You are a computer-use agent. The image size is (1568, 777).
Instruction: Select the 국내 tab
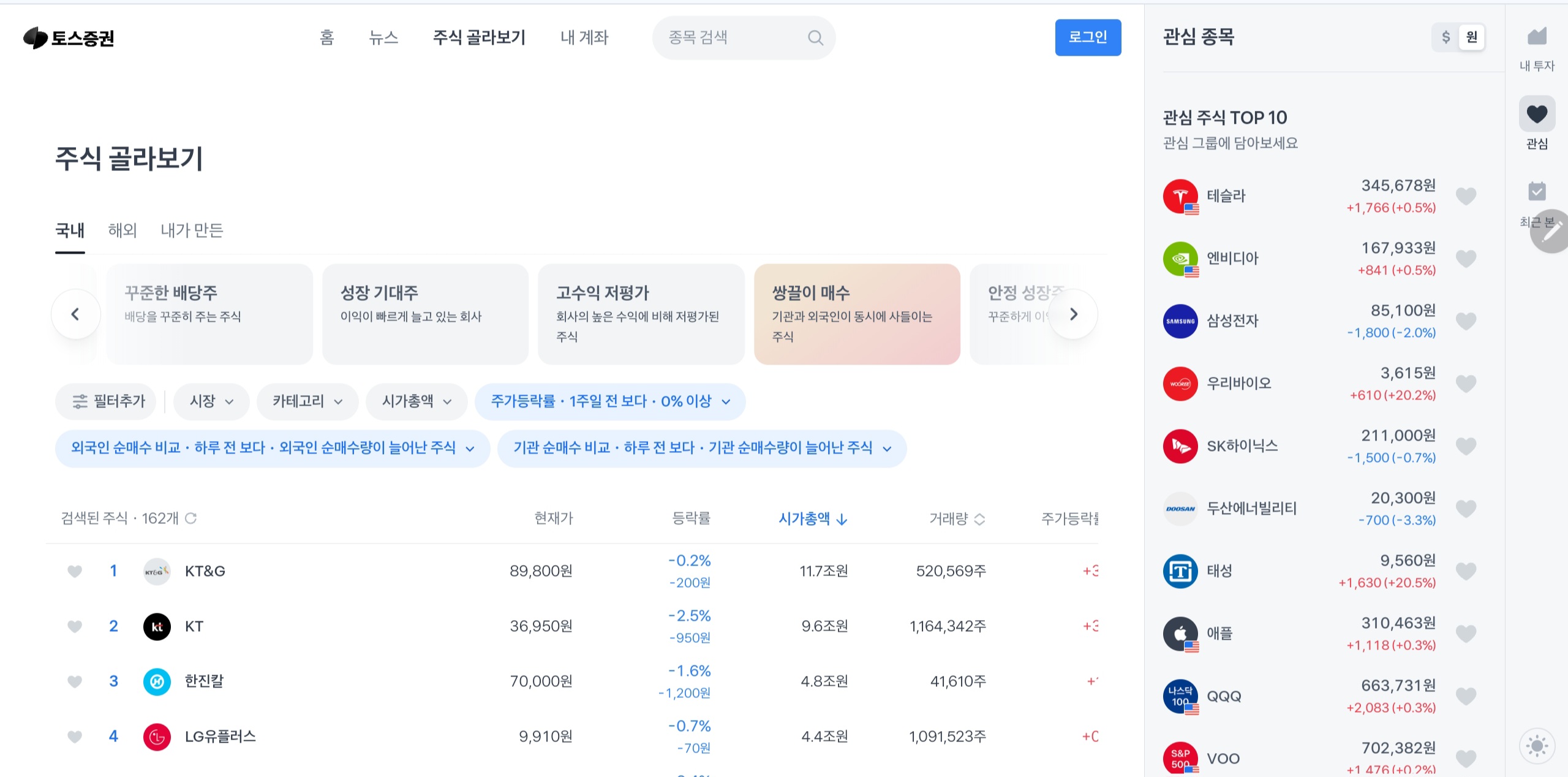(70, 231)
